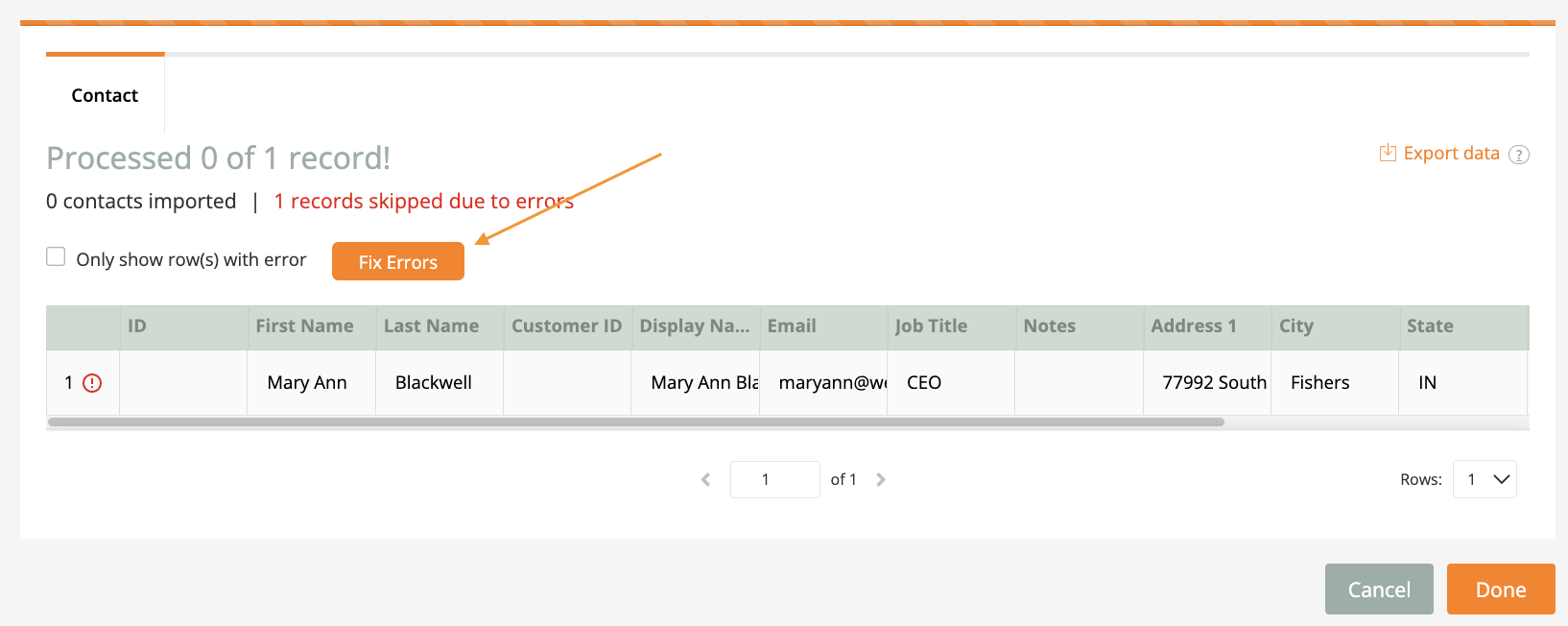Select the IN state cell
Image resolution: width=1568 pixels, height=626 pixels.
pyautogui.click(x=1463, y=382)
